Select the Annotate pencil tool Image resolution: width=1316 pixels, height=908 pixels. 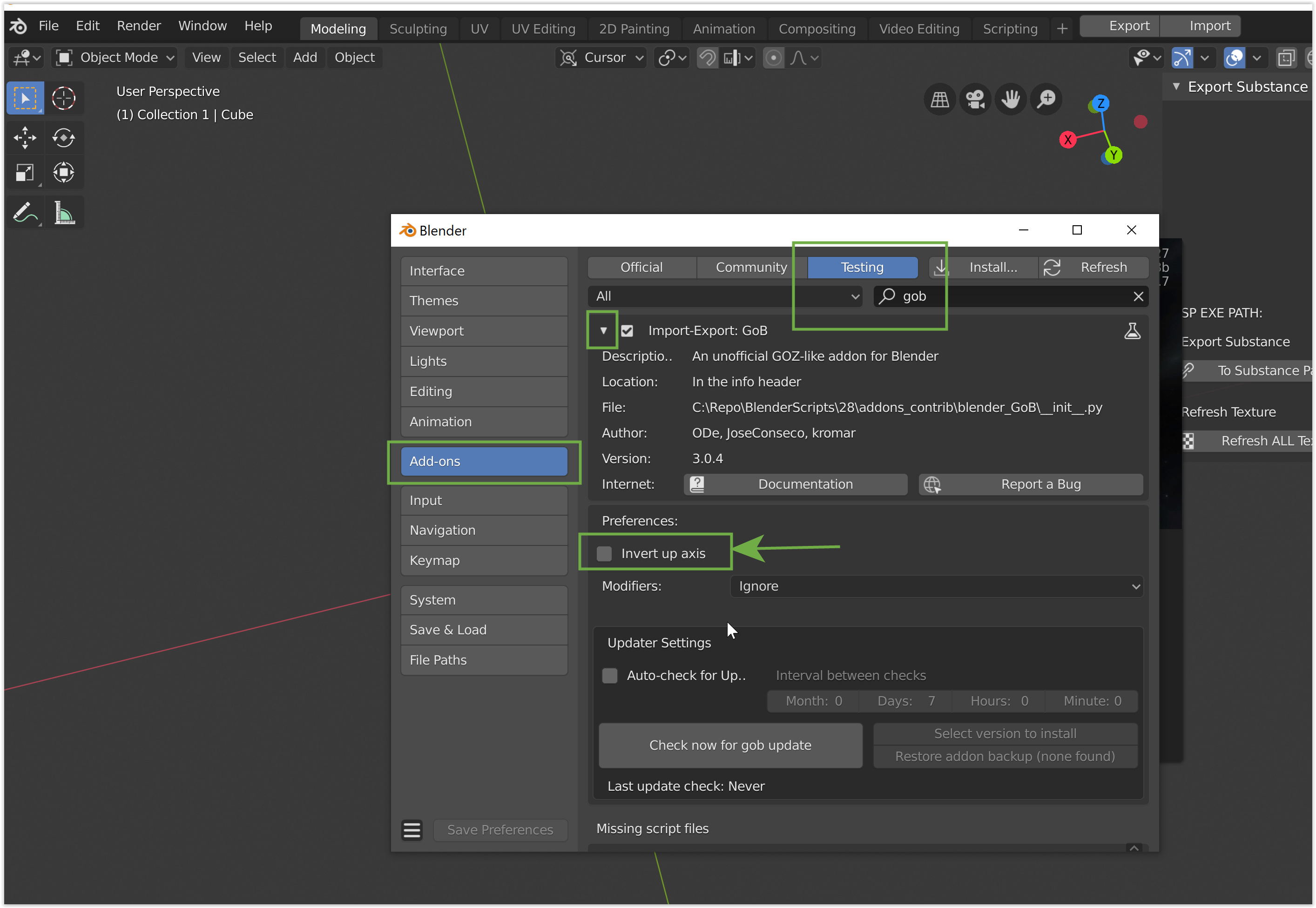pos(25,213)
